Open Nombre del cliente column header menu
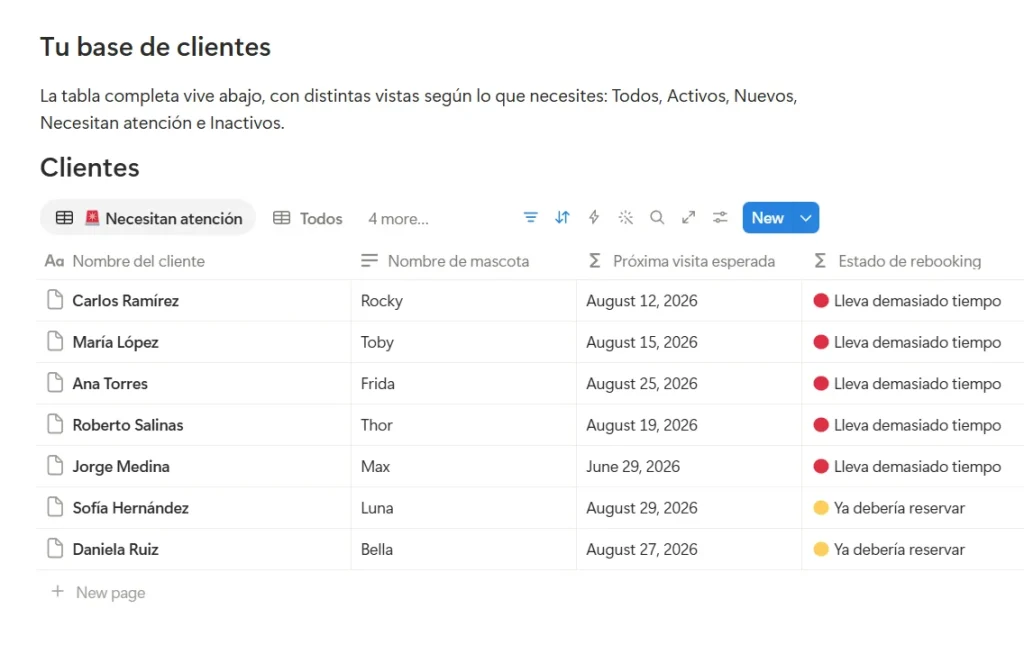The height and width of the screenshot is (645, 1024). pyautogui.click(x=194, y=261)
